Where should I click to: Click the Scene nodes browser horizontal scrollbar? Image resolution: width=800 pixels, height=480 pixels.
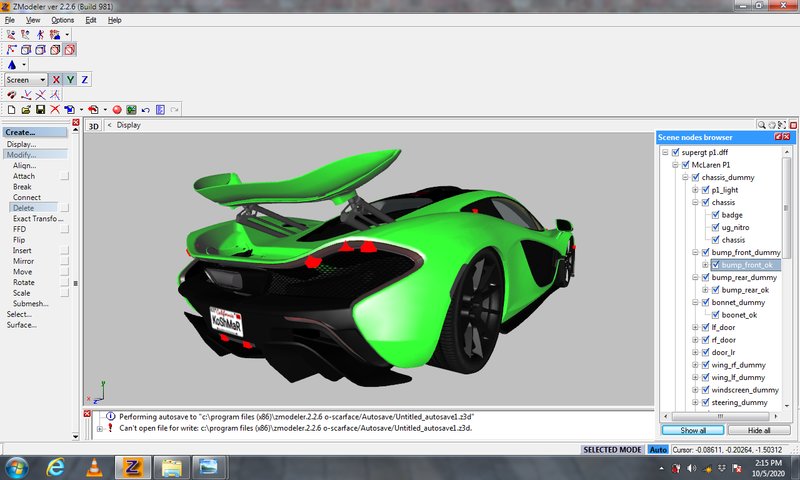pyautogui.click(x=720, y=416)
